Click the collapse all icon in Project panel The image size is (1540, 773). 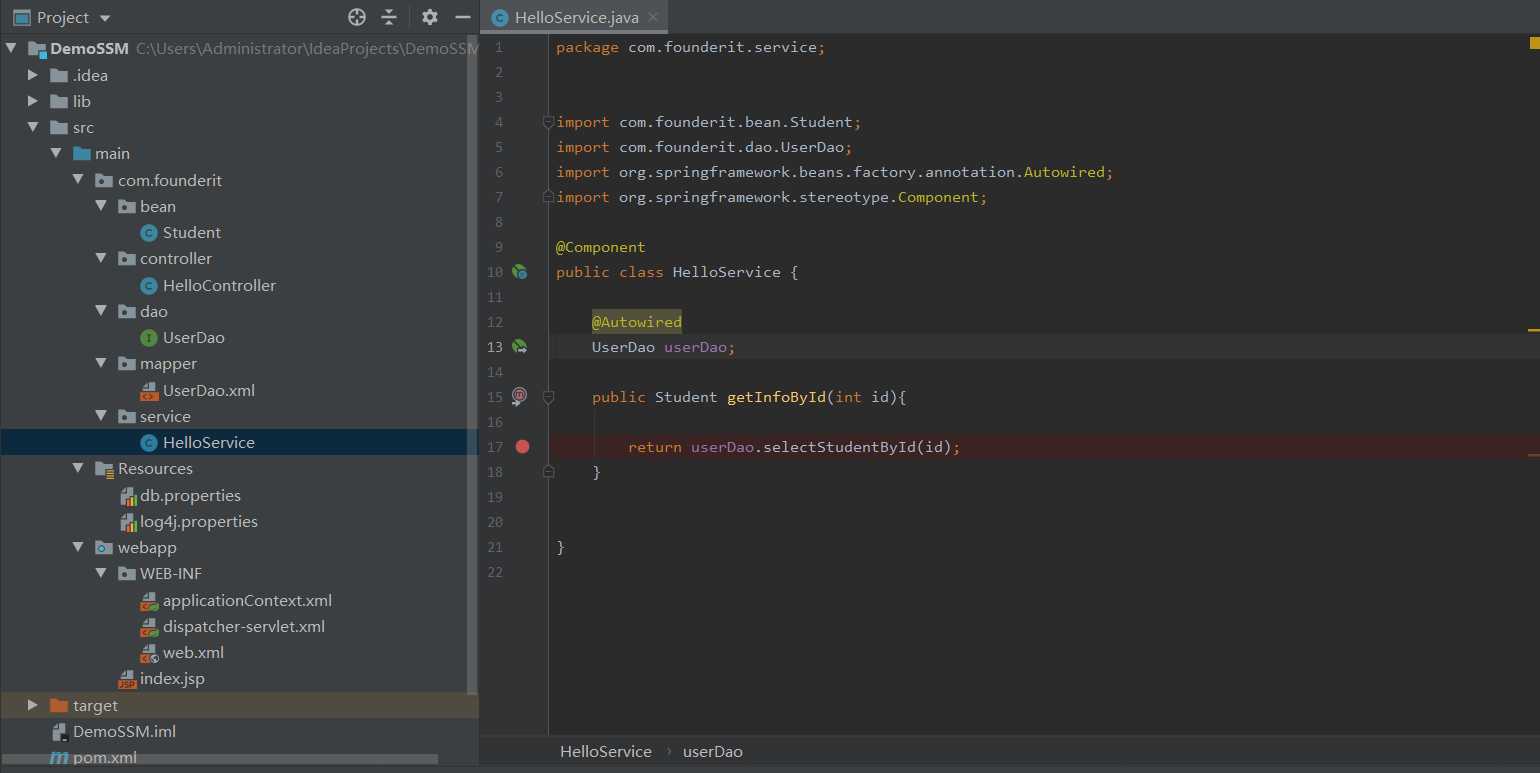389,17
